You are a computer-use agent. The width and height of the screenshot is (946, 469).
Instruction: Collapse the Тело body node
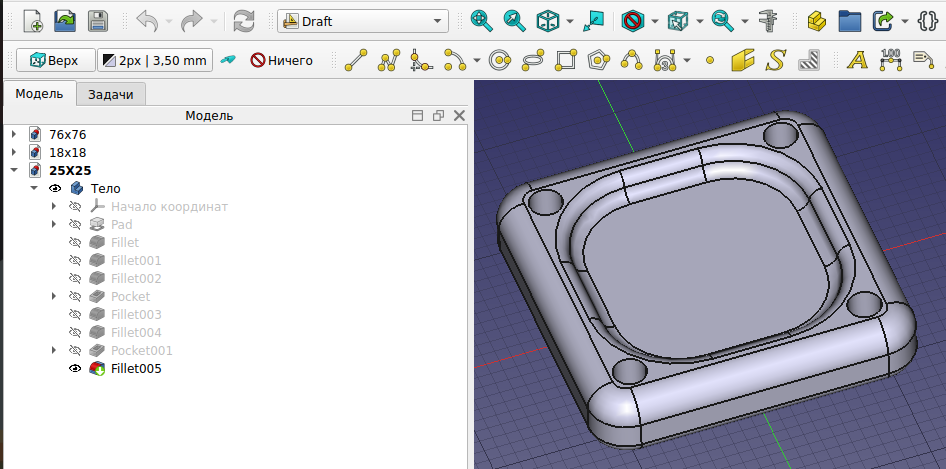34,188
